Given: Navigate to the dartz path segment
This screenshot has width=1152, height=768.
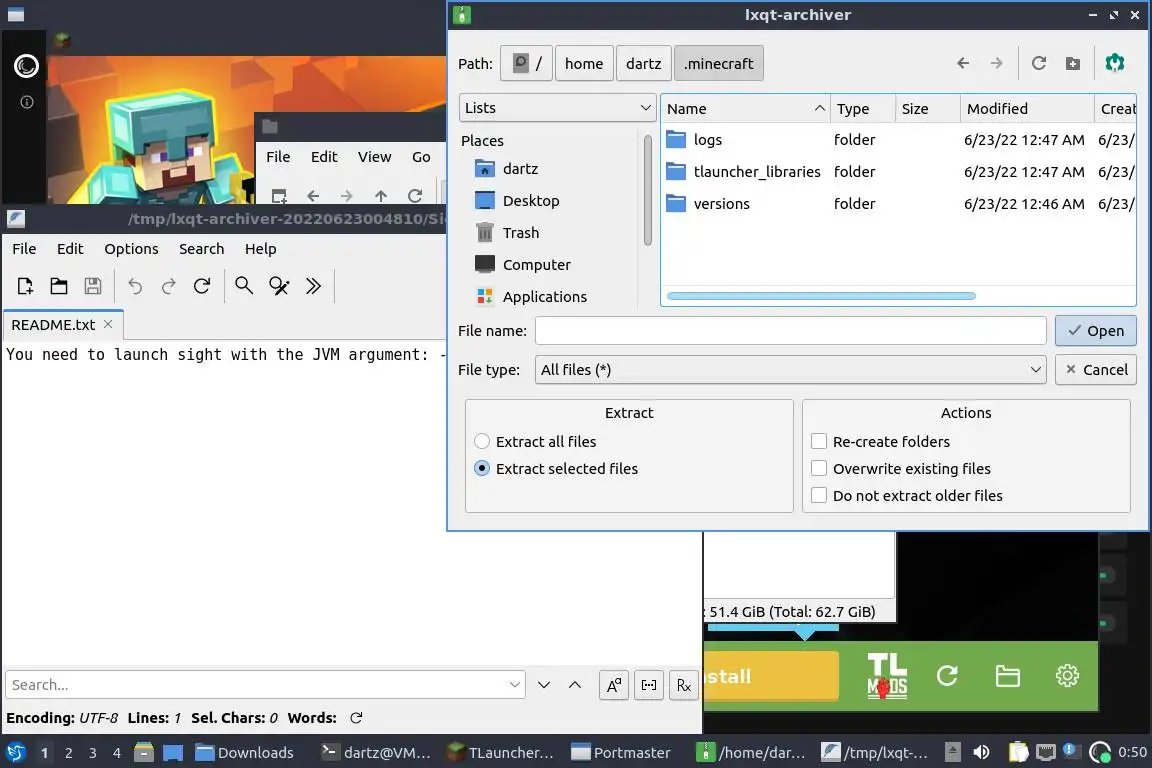Looking at the screenshot, I should 643,63.
